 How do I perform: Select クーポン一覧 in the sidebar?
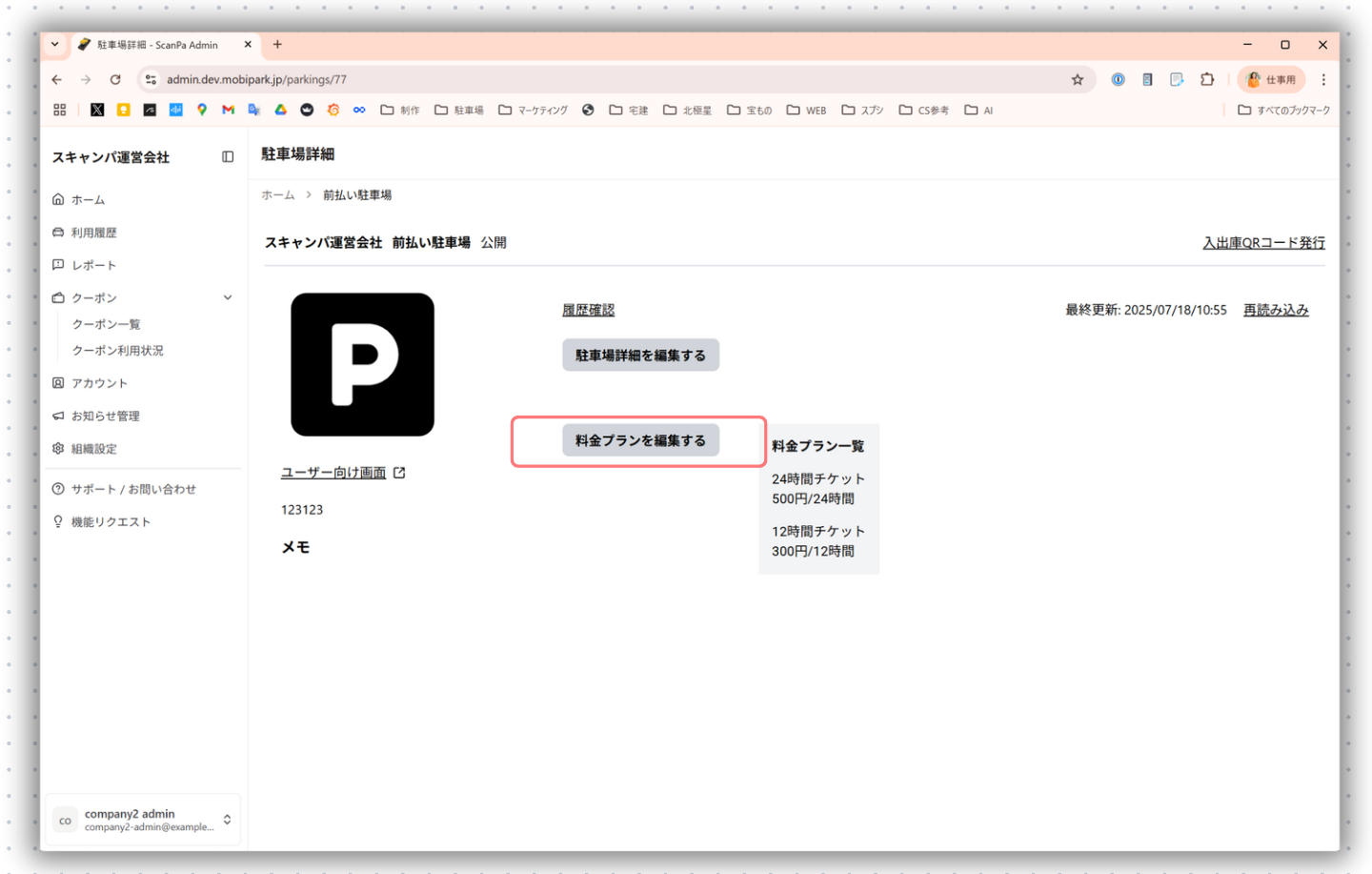[x=106, y=324]
